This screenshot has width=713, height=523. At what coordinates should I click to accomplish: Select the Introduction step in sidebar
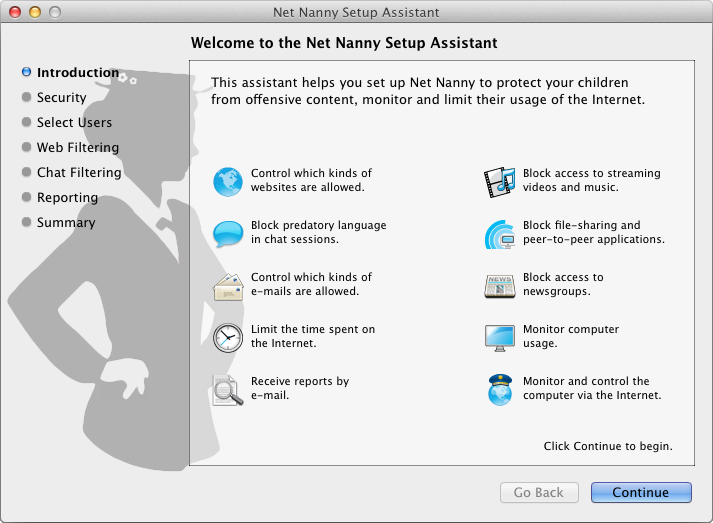tap(78, 72)
